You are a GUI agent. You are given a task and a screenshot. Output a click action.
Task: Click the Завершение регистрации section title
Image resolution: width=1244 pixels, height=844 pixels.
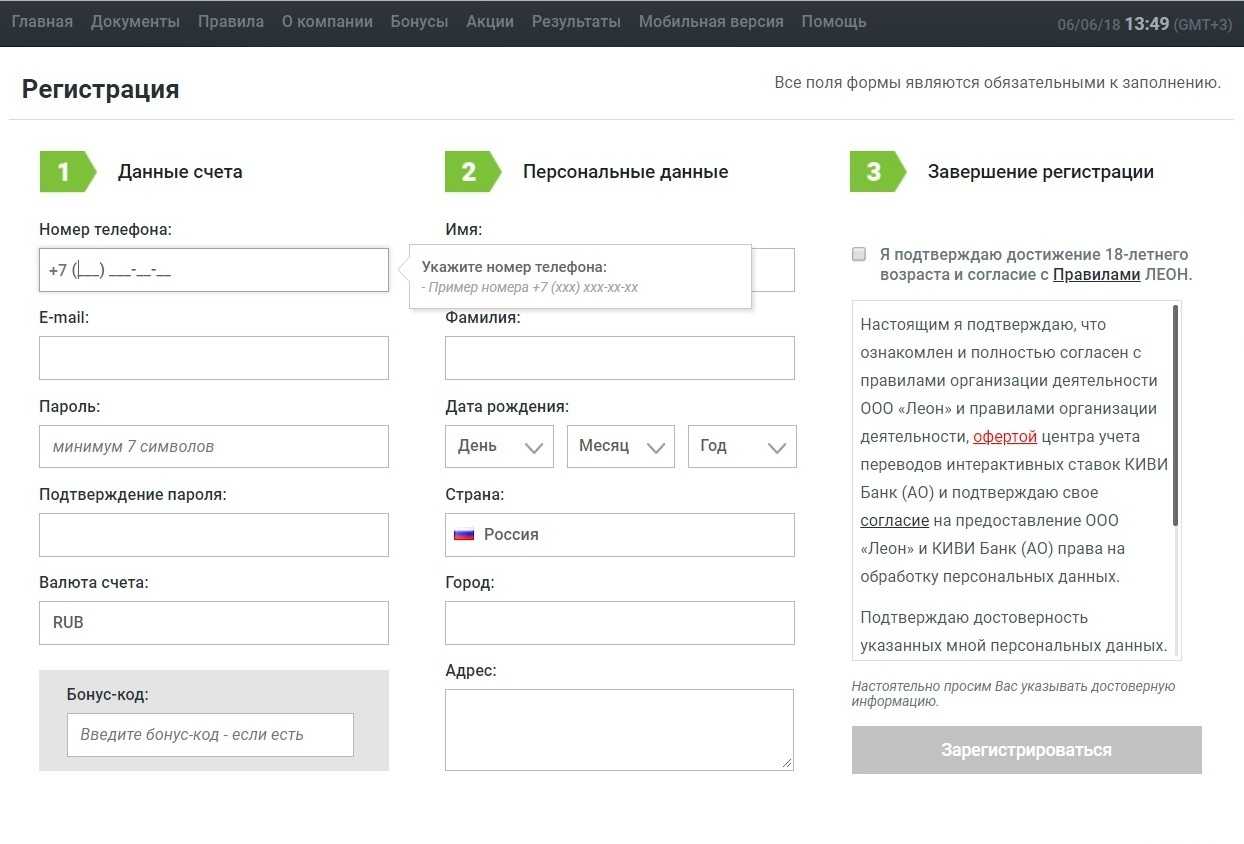click(1041, 172)
